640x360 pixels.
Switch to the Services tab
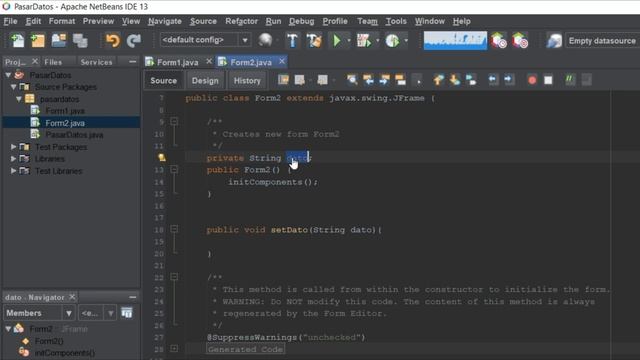click(x=96, y=62)
